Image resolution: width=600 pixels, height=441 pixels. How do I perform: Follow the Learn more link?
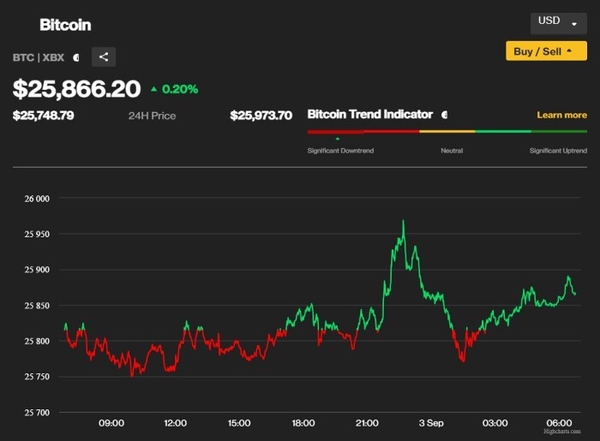[562, 115]
